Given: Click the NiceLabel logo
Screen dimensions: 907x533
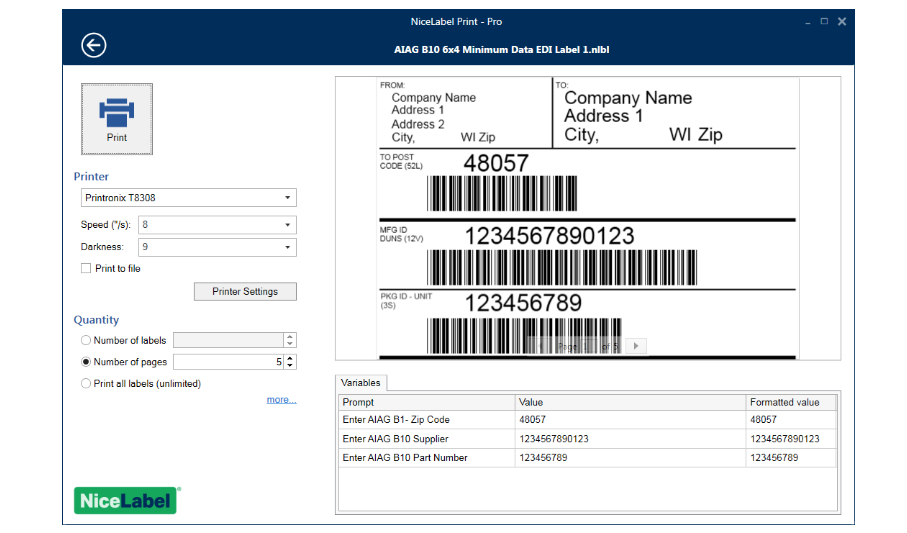Looking at the screenshot, I should click(x=126, y=501).
